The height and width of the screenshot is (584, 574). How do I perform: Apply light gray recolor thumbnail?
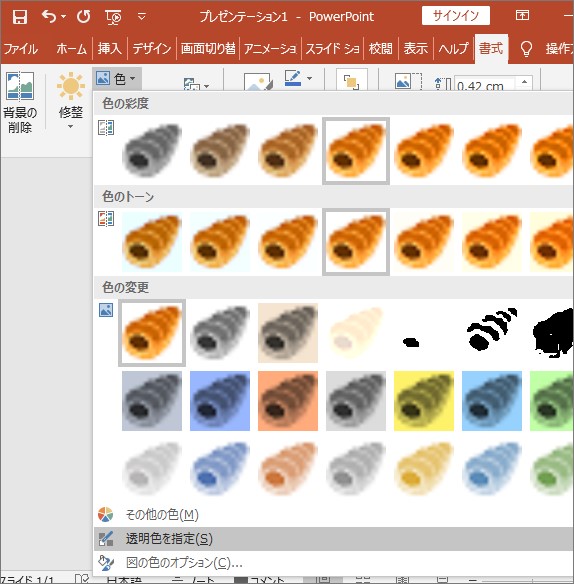click(x=152, y=469)
